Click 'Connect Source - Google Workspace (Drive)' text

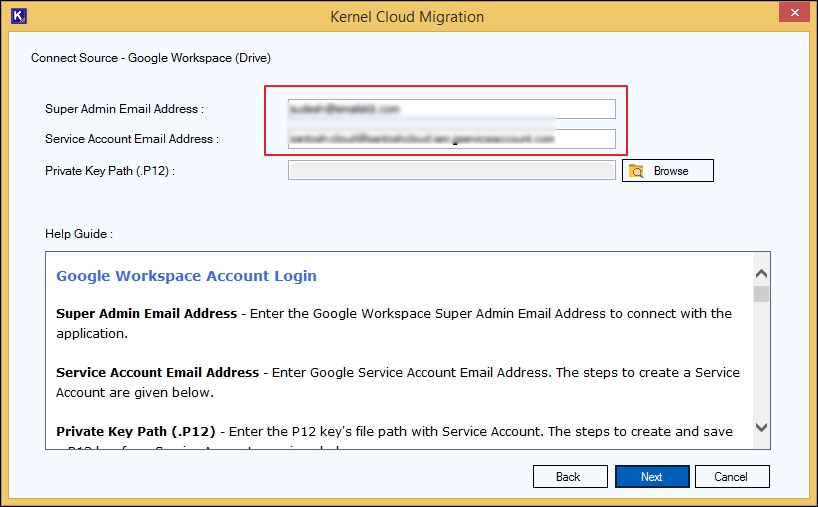pyautogui.click(x=151, y=58)
